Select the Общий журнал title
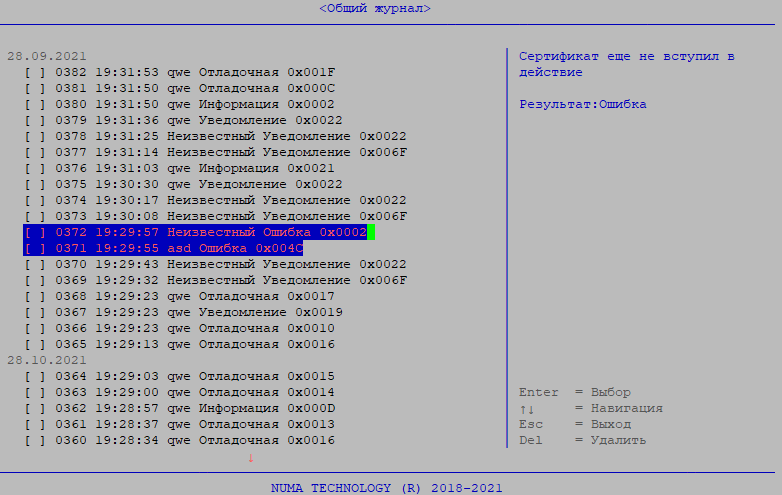Image resolution: width=782 pixels, height=495 pixels. click(x=375, y=8)
